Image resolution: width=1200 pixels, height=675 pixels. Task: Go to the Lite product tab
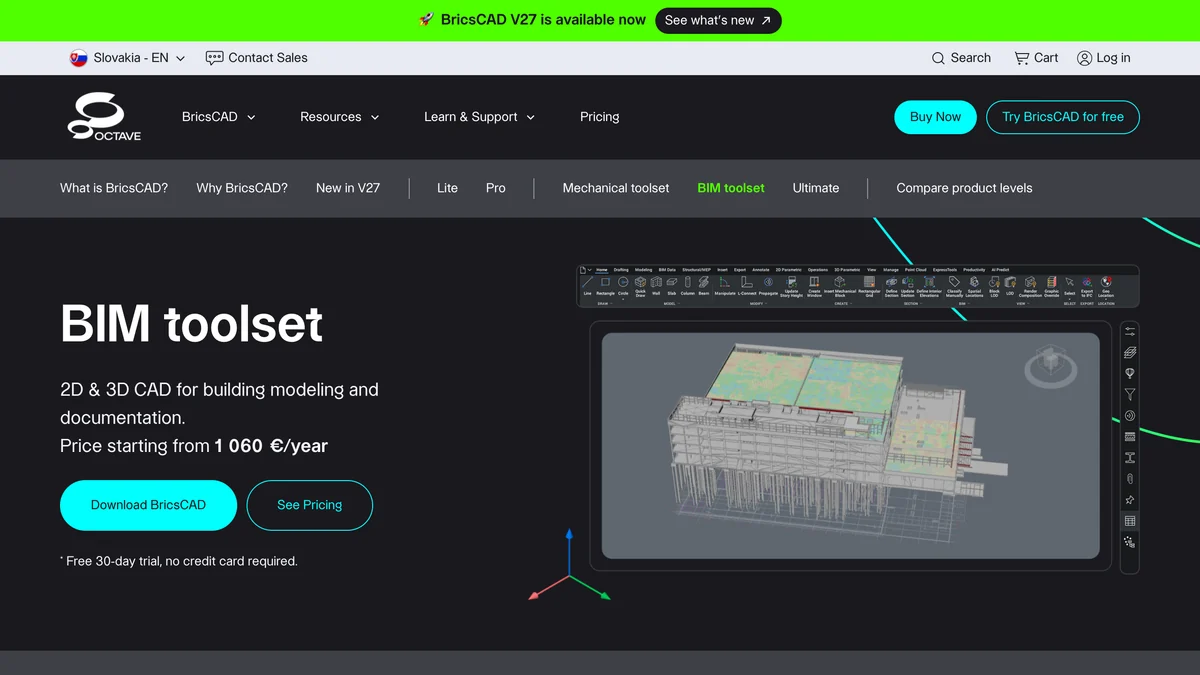[447, 188]
